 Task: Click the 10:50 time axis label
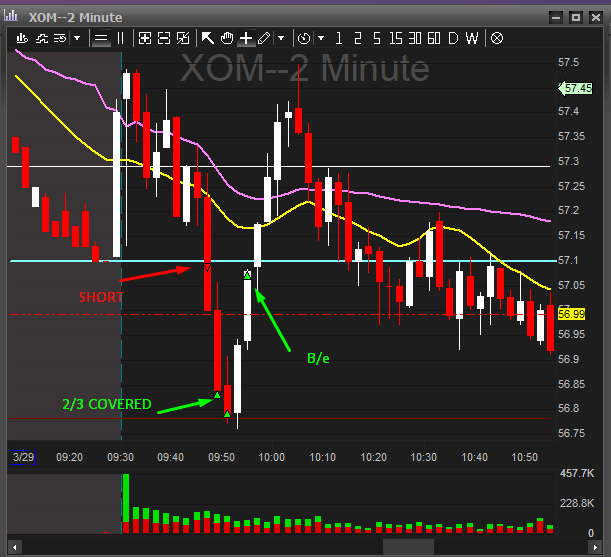[x=524, y=457]
